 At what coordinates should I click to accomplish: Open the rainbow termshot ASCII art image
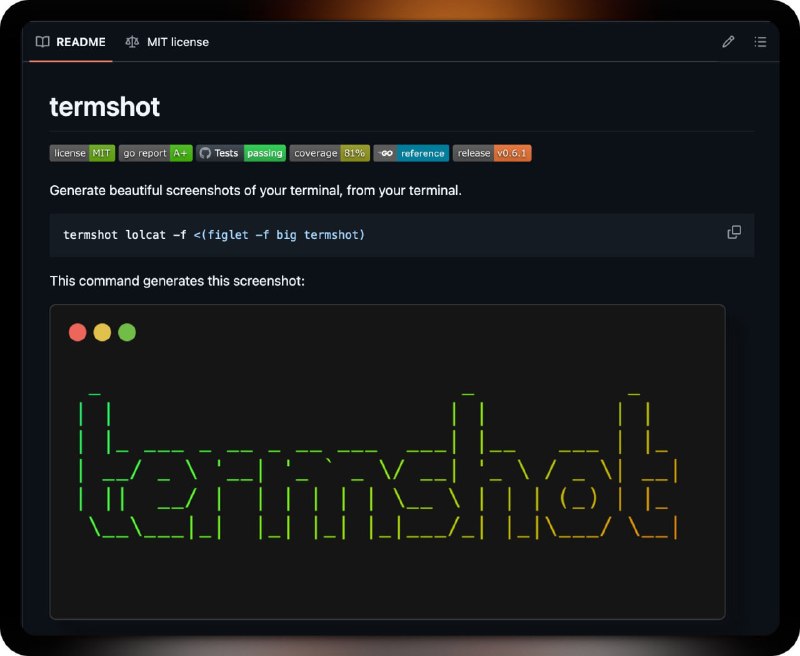point(387,462)
